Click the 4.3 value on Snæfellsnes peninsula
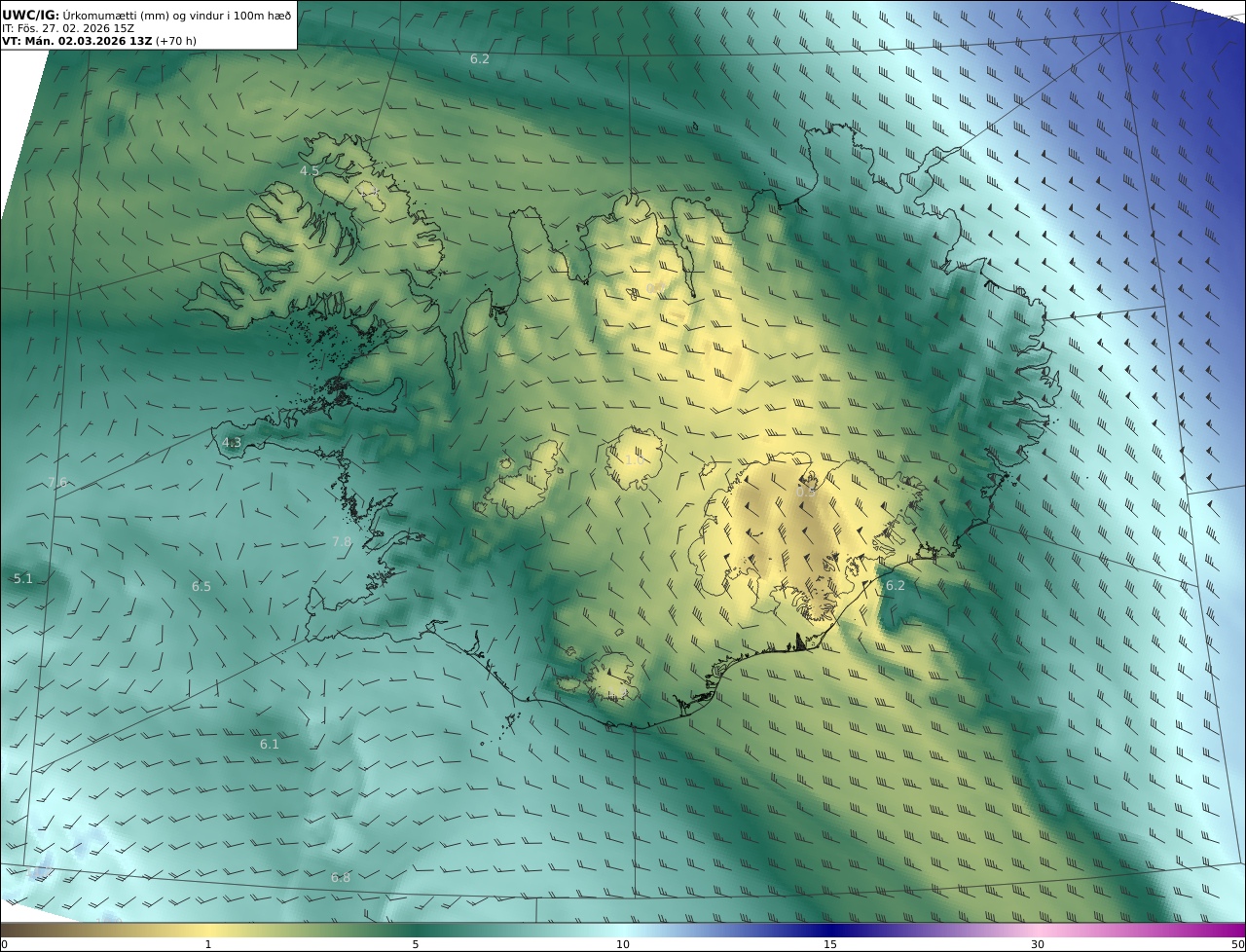 232,443
